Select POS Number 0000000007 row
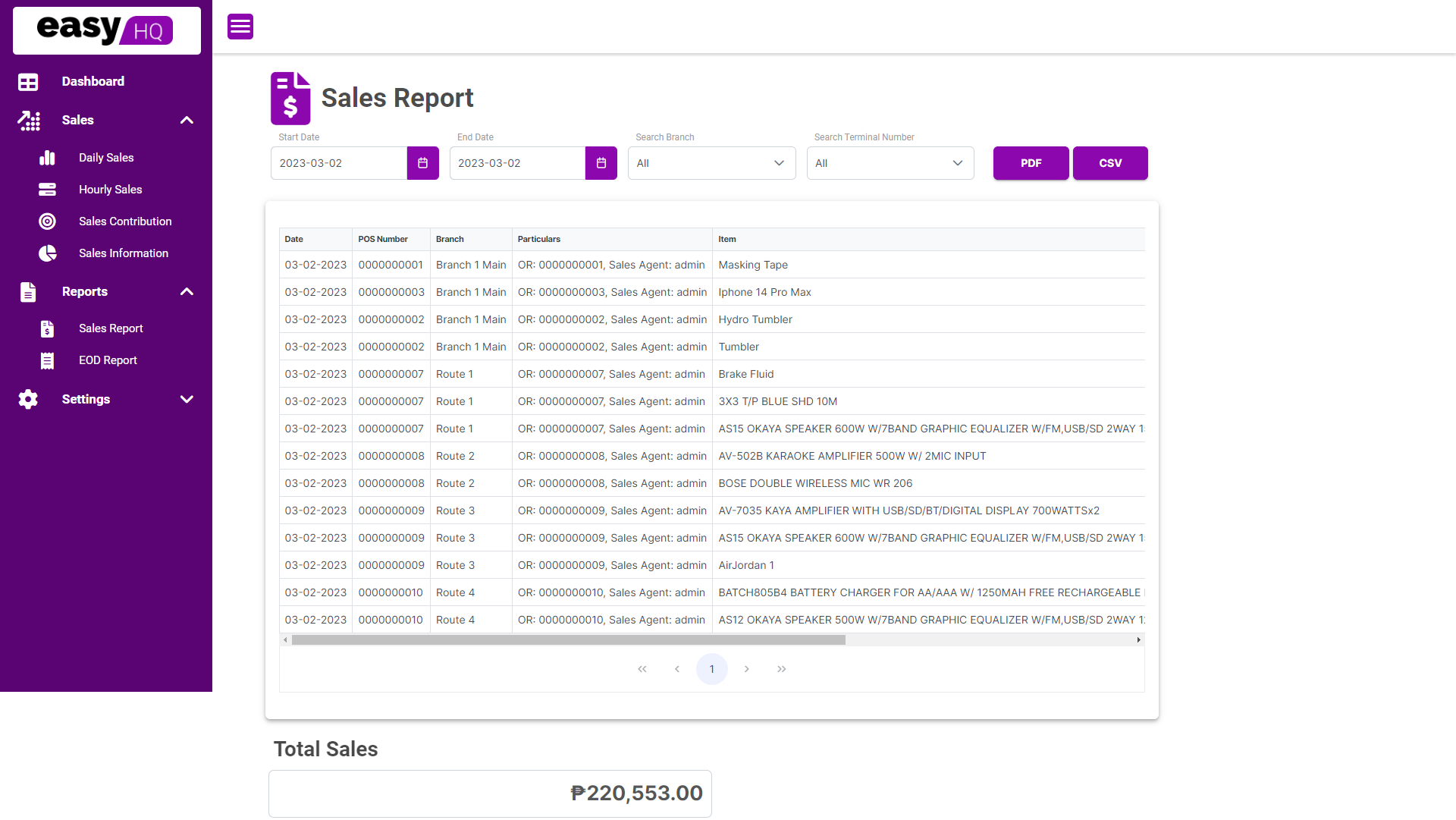Screen dimensions: 1456x820 388,373
